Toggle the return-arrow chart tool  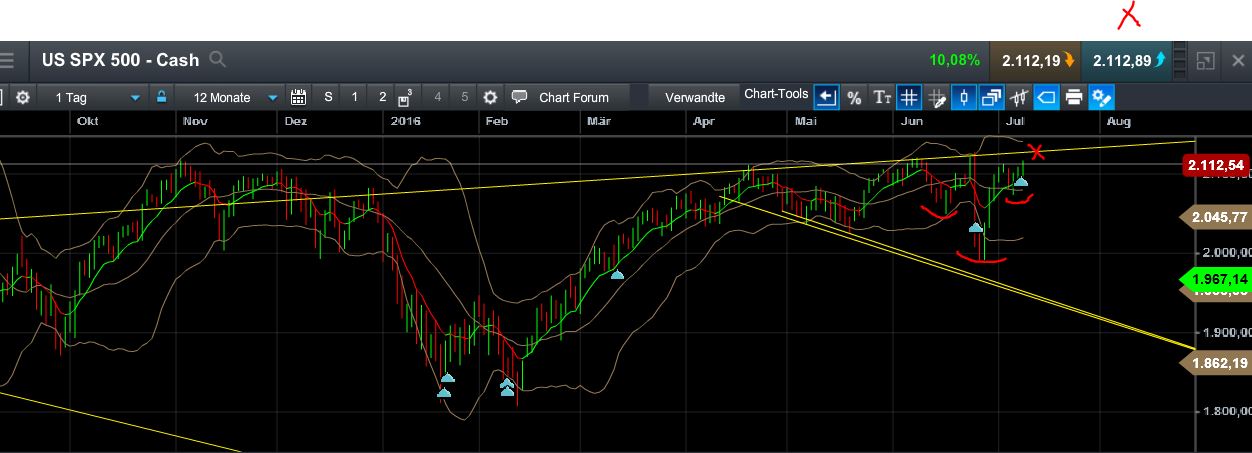coord(826,97)
